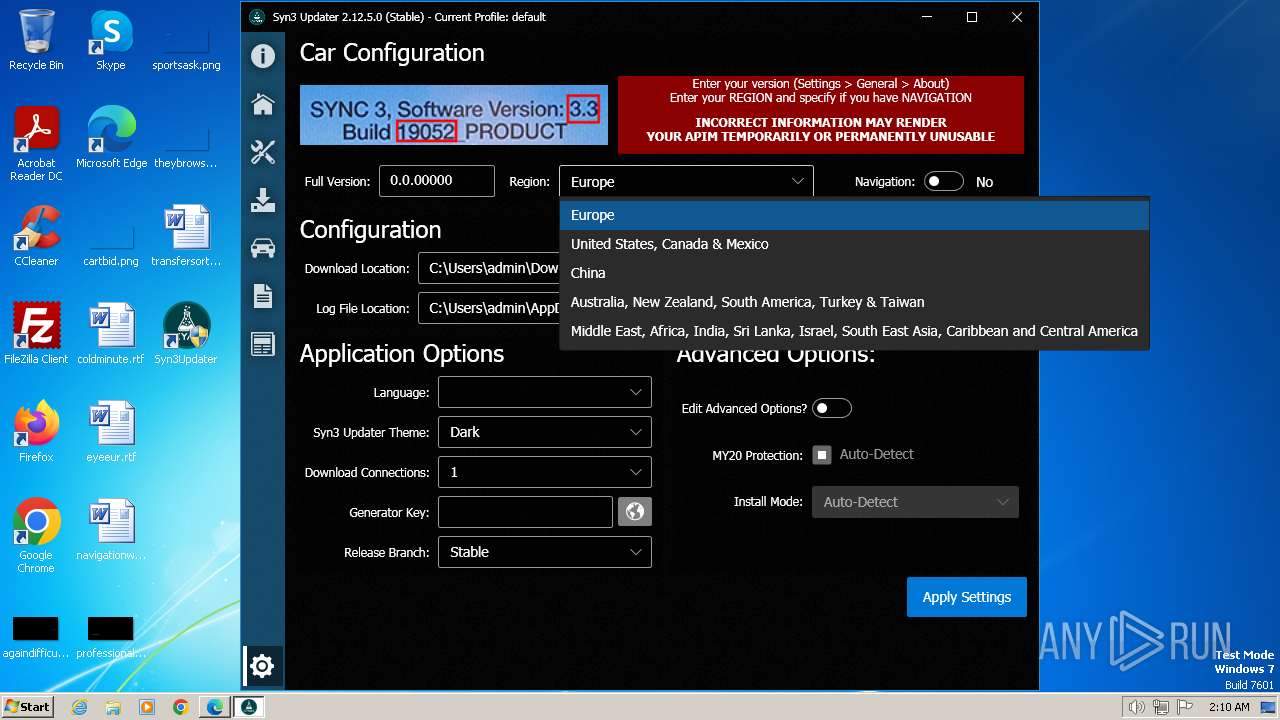1280x720 pixels.
Task: Click the Windows Start button
Action: coord(28,706)
